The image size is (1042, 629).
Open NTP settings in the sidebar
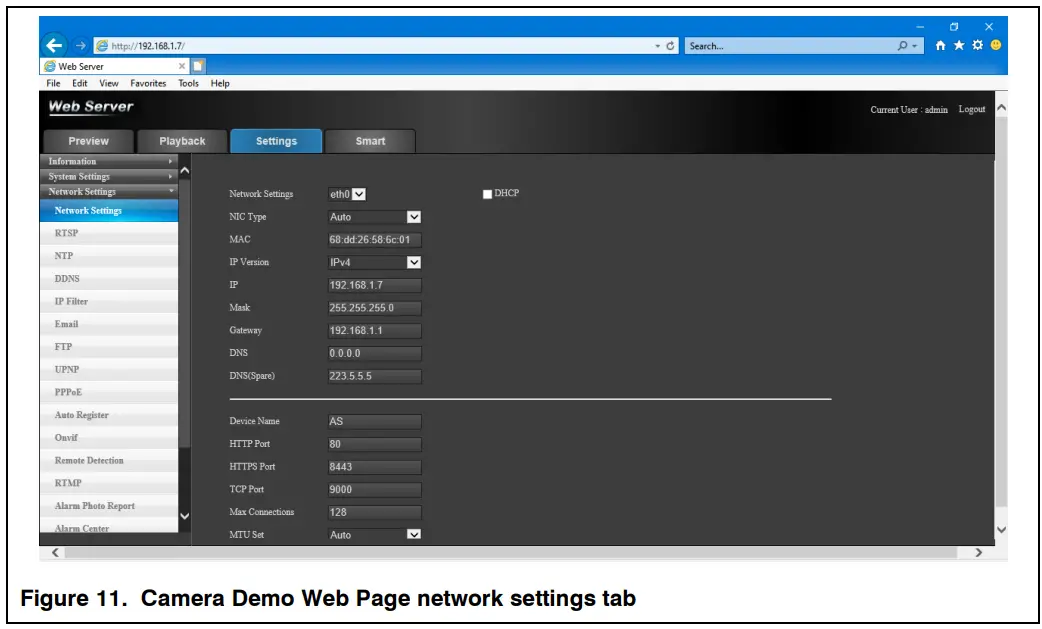[x=109, y=256]
